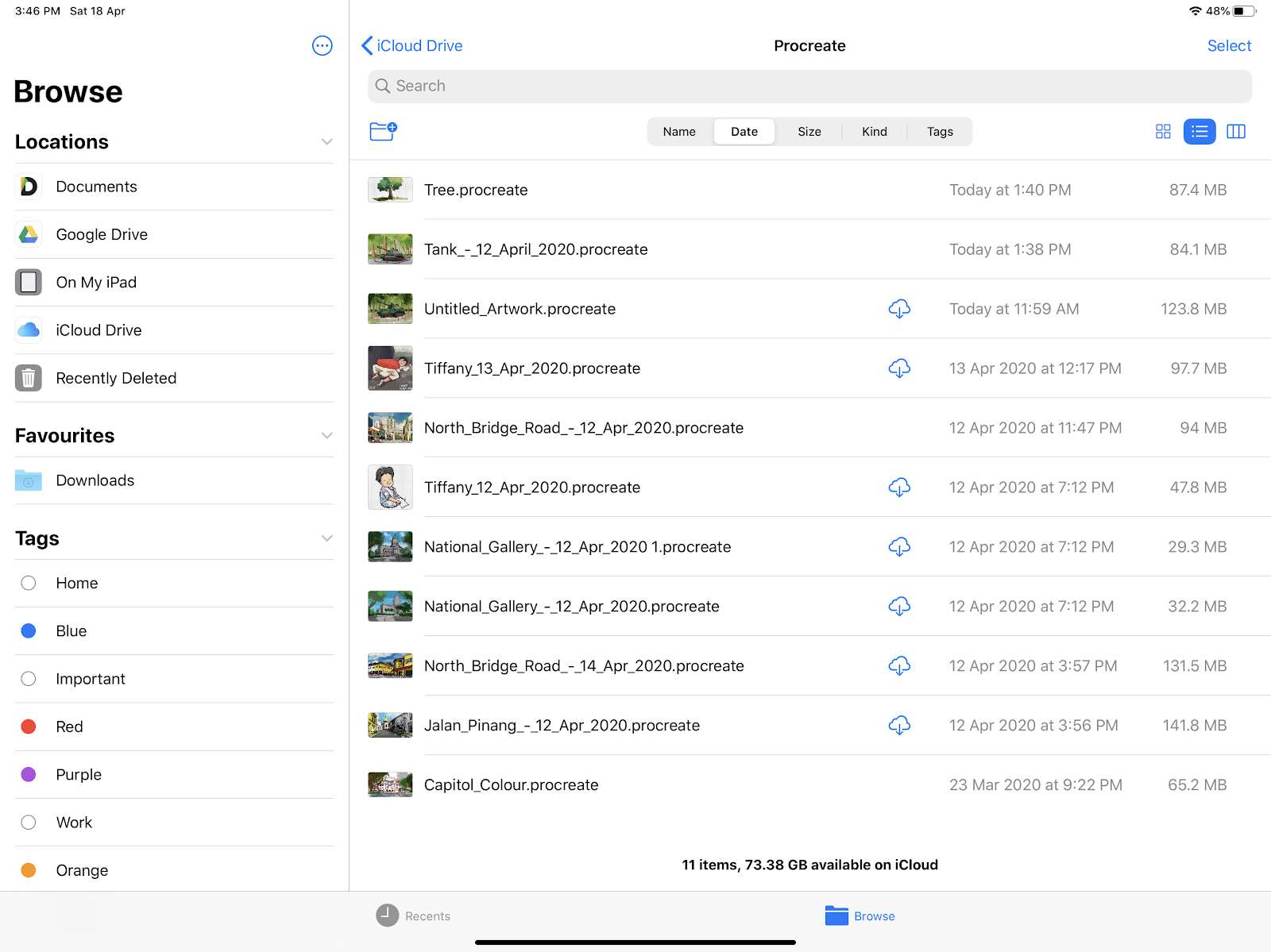Check the battery status icon
The width and height of the screenshot is (1271, 952).
coord(1245,11)
